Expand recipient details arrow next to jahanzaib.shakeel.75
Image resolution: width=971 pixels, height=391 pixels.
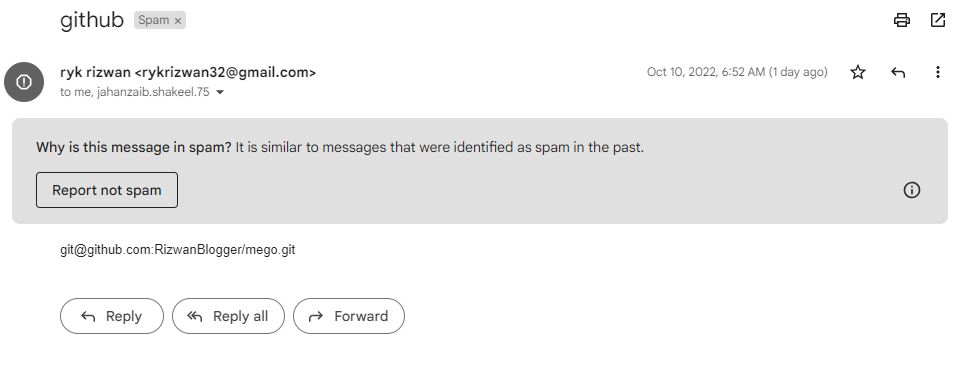[x=219, y=92]
